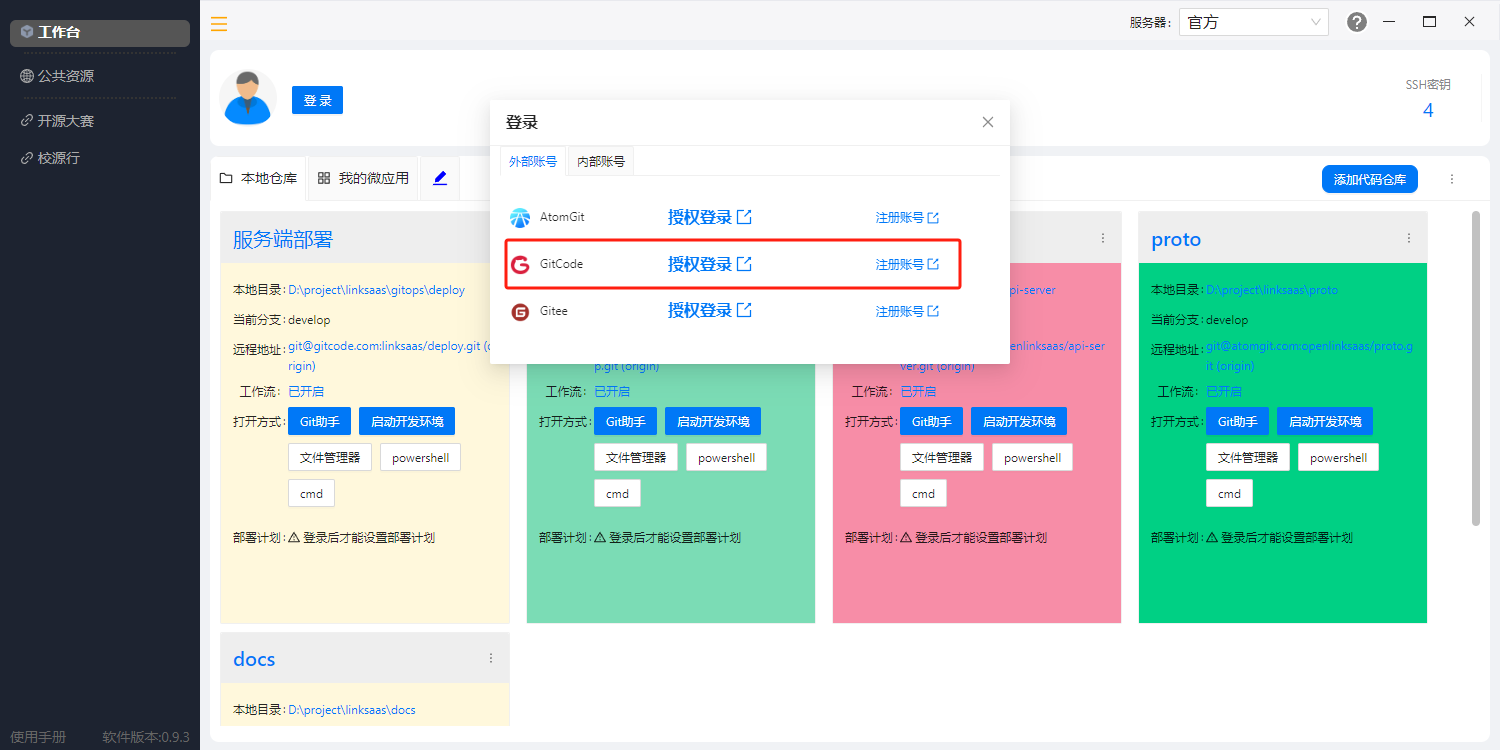The image size is (1500, 750).
Task: Open the three-dot menu on docs card
Action: point(490,657)
